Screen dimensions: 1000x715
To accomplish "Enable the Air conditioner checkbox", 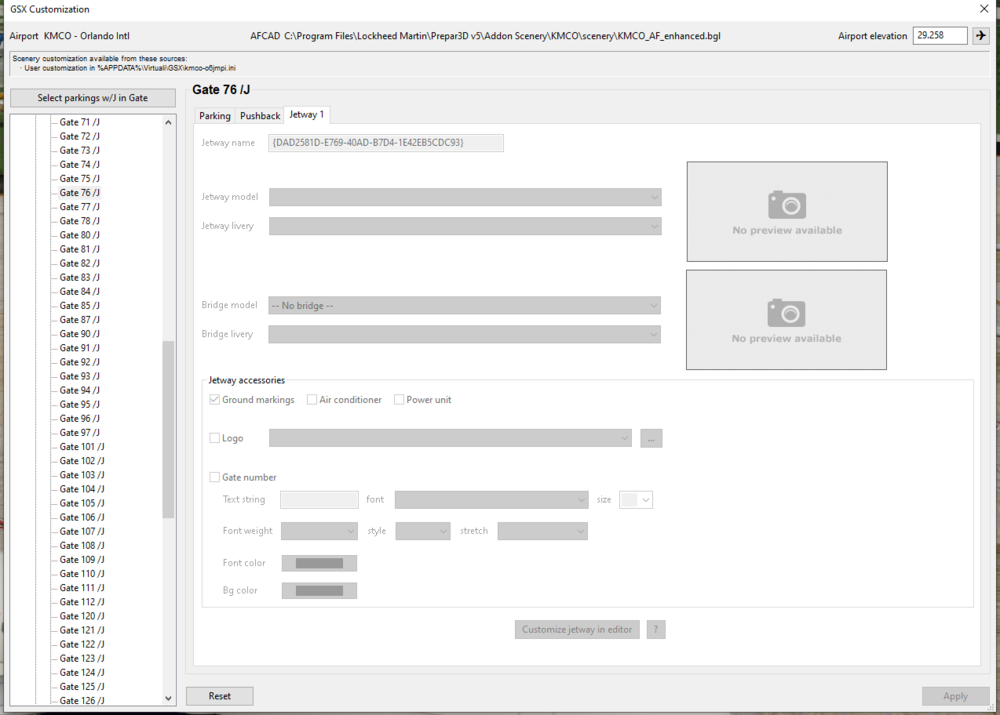I will (x=312, y=400).
